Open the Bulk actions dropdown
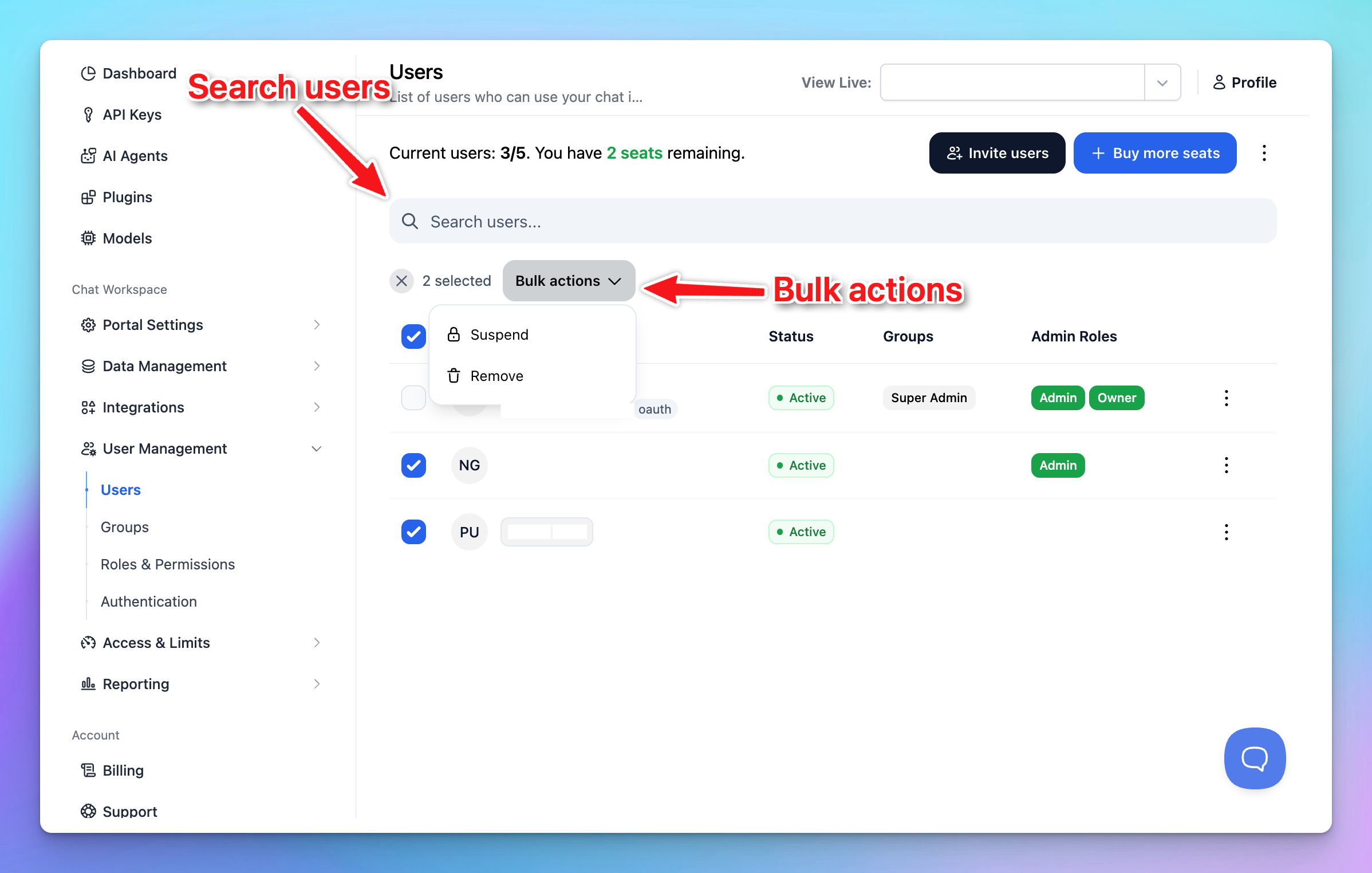1372x873 pixels. tap(568, 281)
